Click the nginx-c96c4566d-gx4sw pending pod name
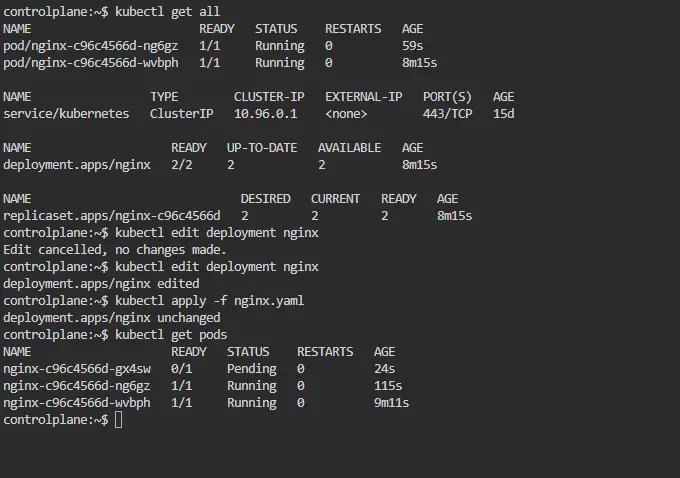 (77, 369)
